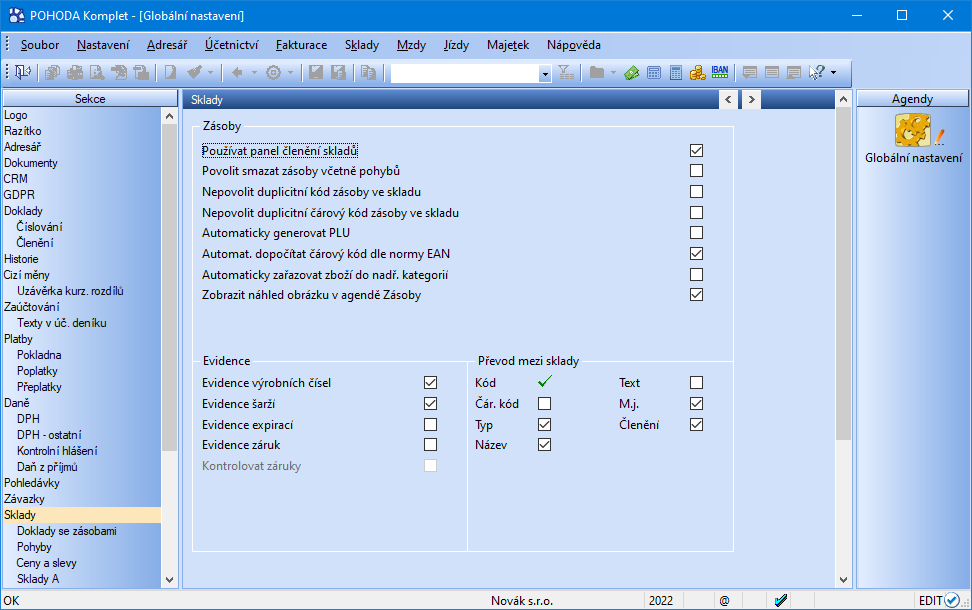
Task: Enable Povolit smazat zásoby včetně pohybů
Action: (696, 170)
